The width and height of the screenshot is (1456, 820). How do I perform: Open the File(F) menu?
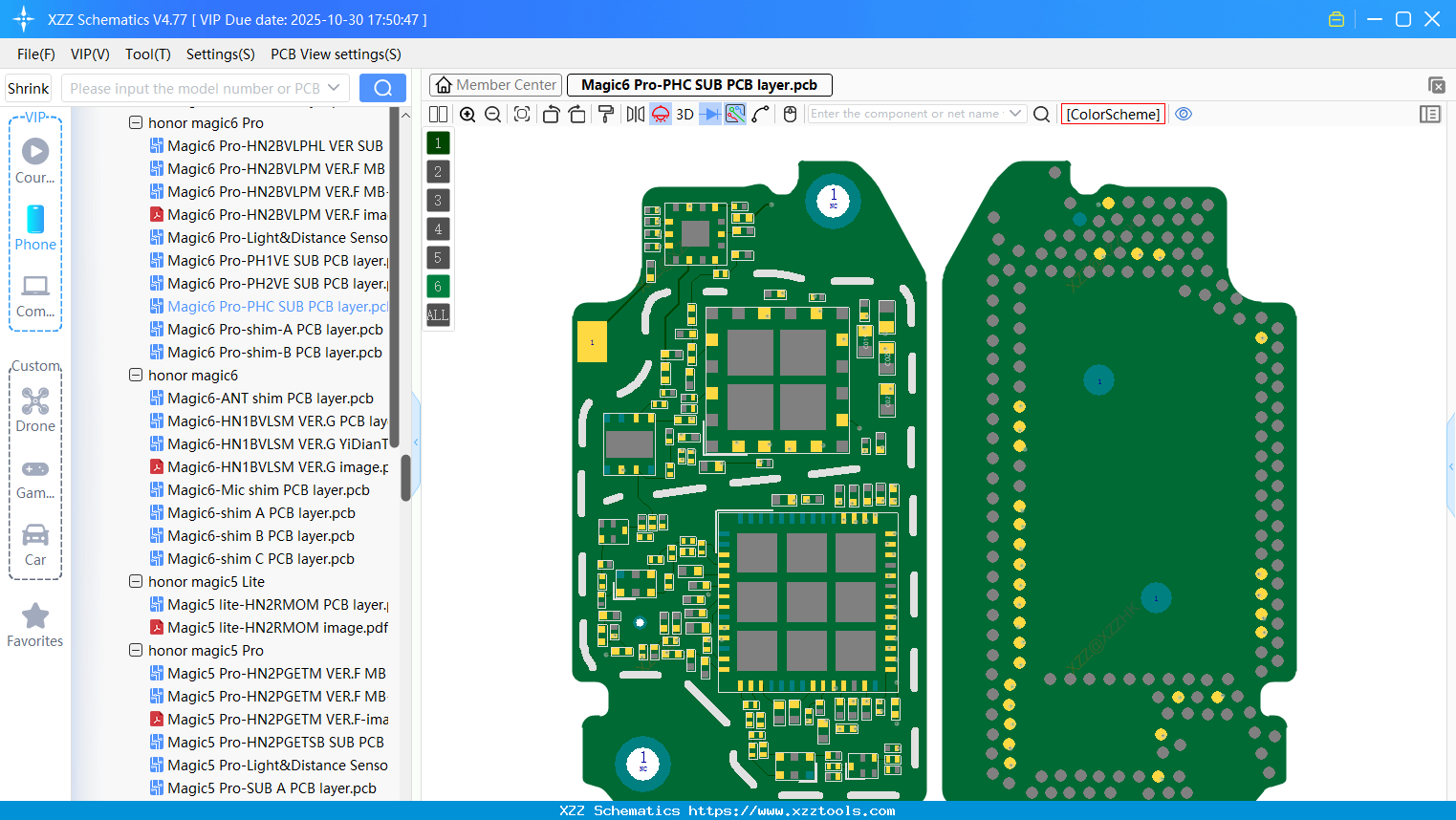pos(36,54)
